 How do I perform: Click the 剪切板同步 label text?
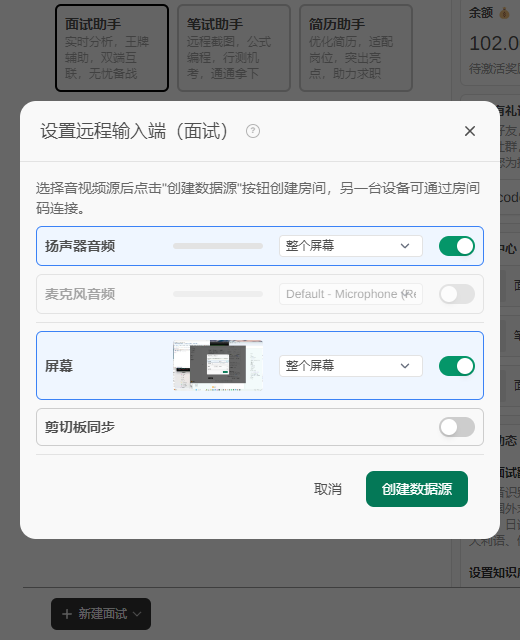pos(80,427)
